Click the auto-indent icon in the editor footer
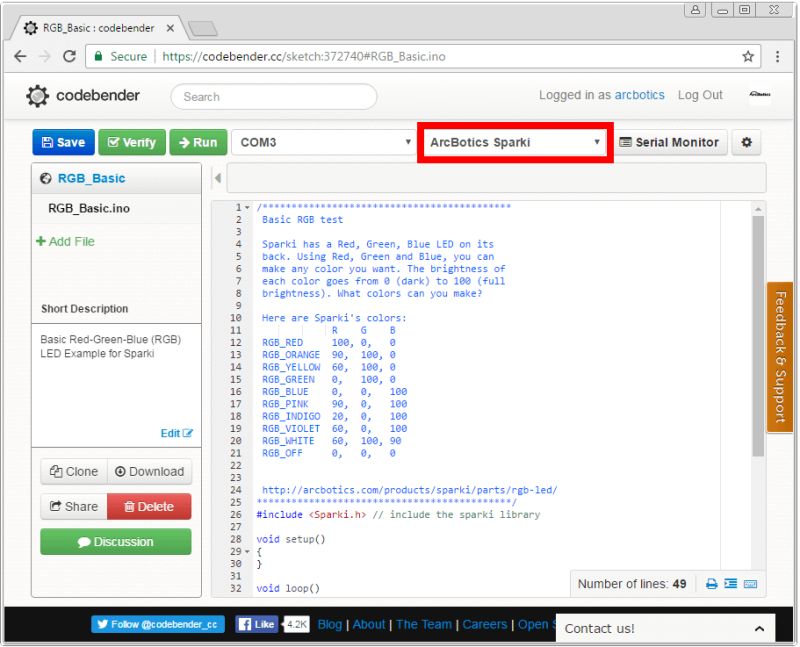This screenshot has height=647, width=800. pos(731,583)
